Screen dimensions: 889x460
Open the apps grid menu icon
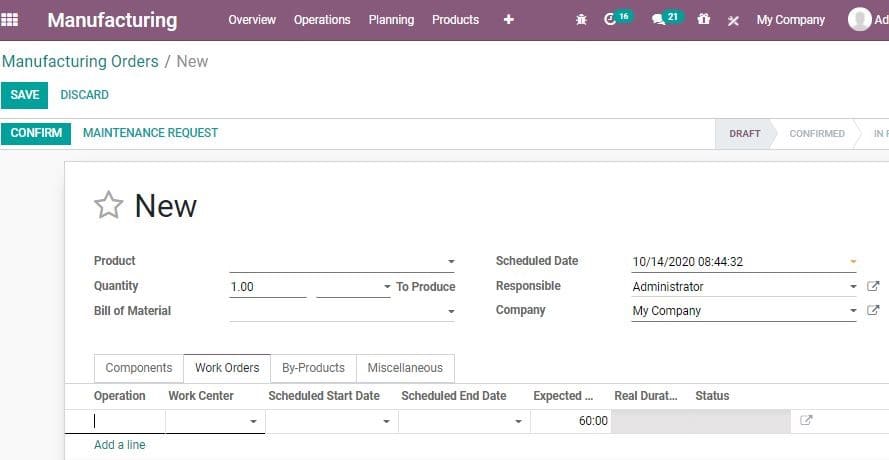coord(9,20)
